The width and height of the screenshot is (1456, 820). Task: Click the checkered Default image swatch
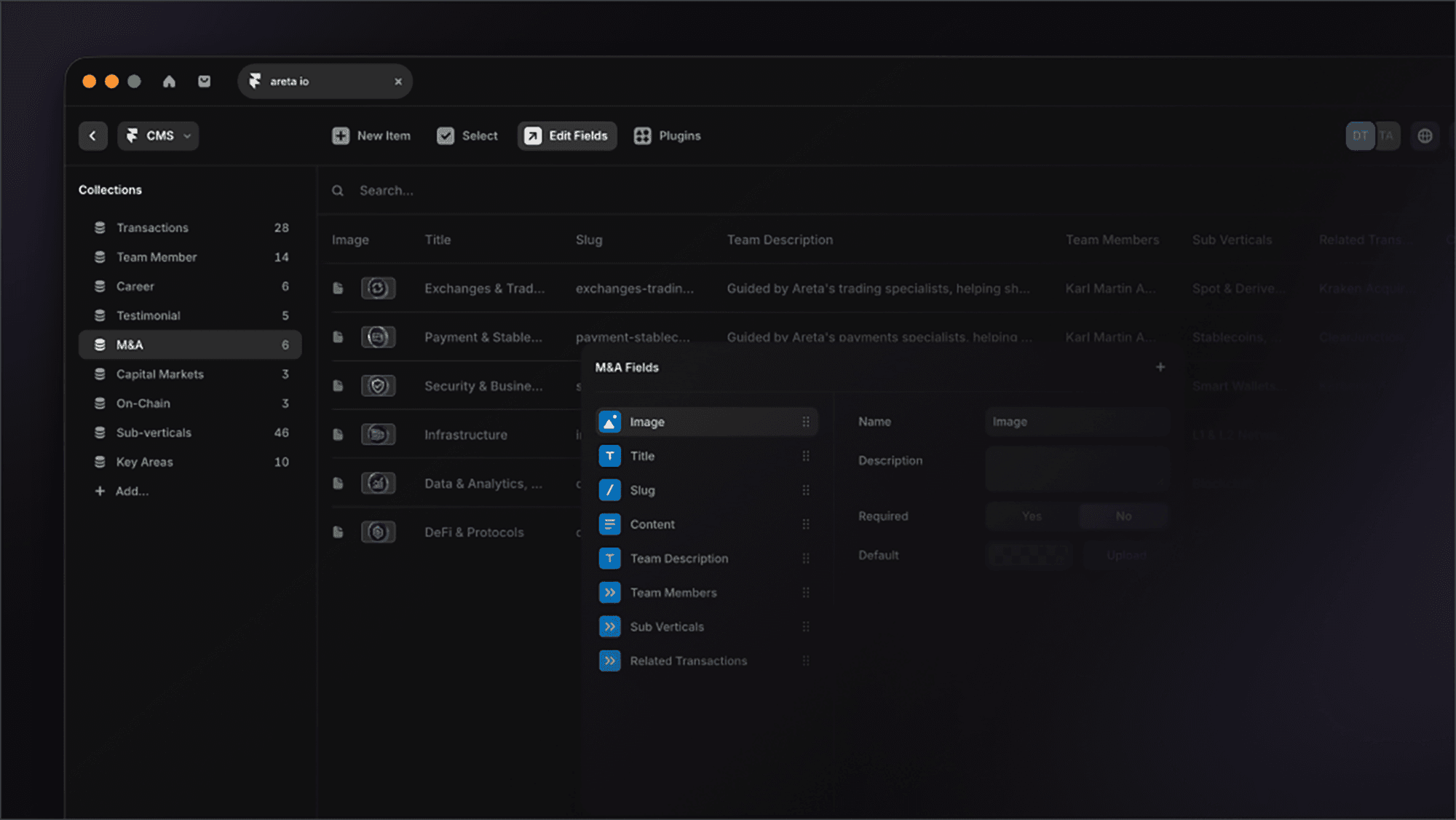pos(1028,555)
